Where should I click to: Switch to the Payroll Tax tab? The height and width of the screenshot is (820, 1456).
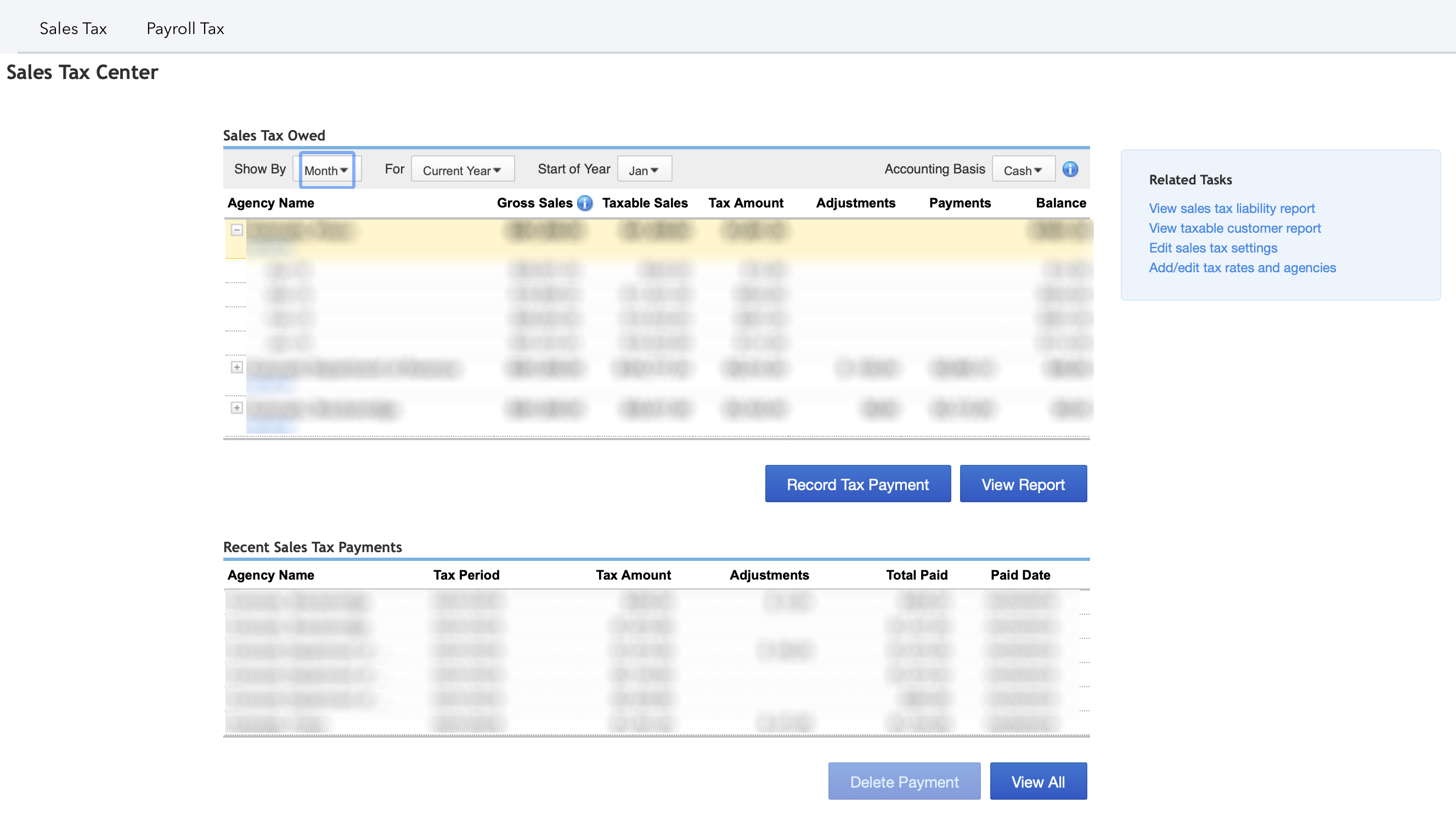click(185, 27)
